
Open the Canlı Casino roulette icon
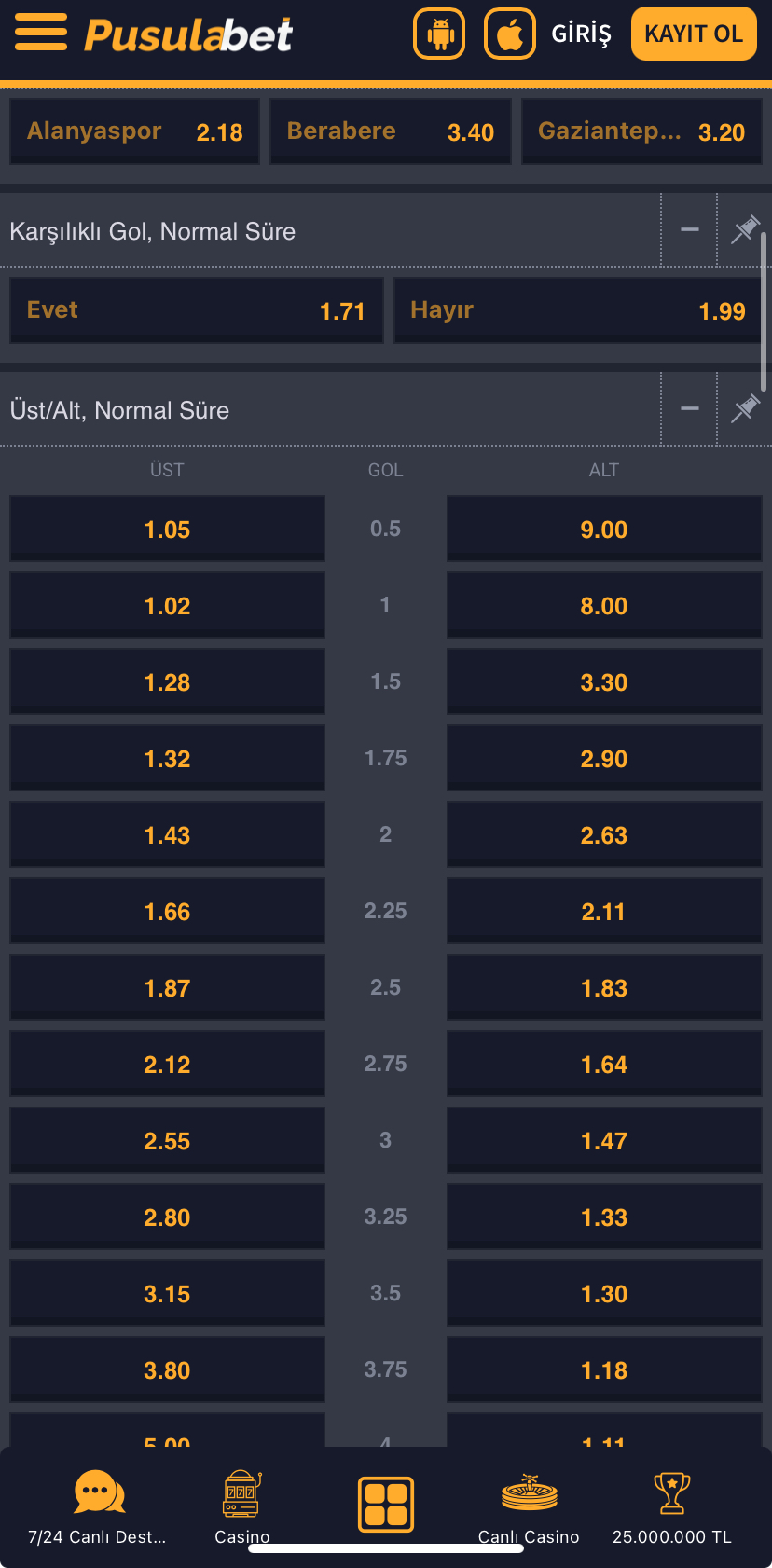click(529, 1492)
